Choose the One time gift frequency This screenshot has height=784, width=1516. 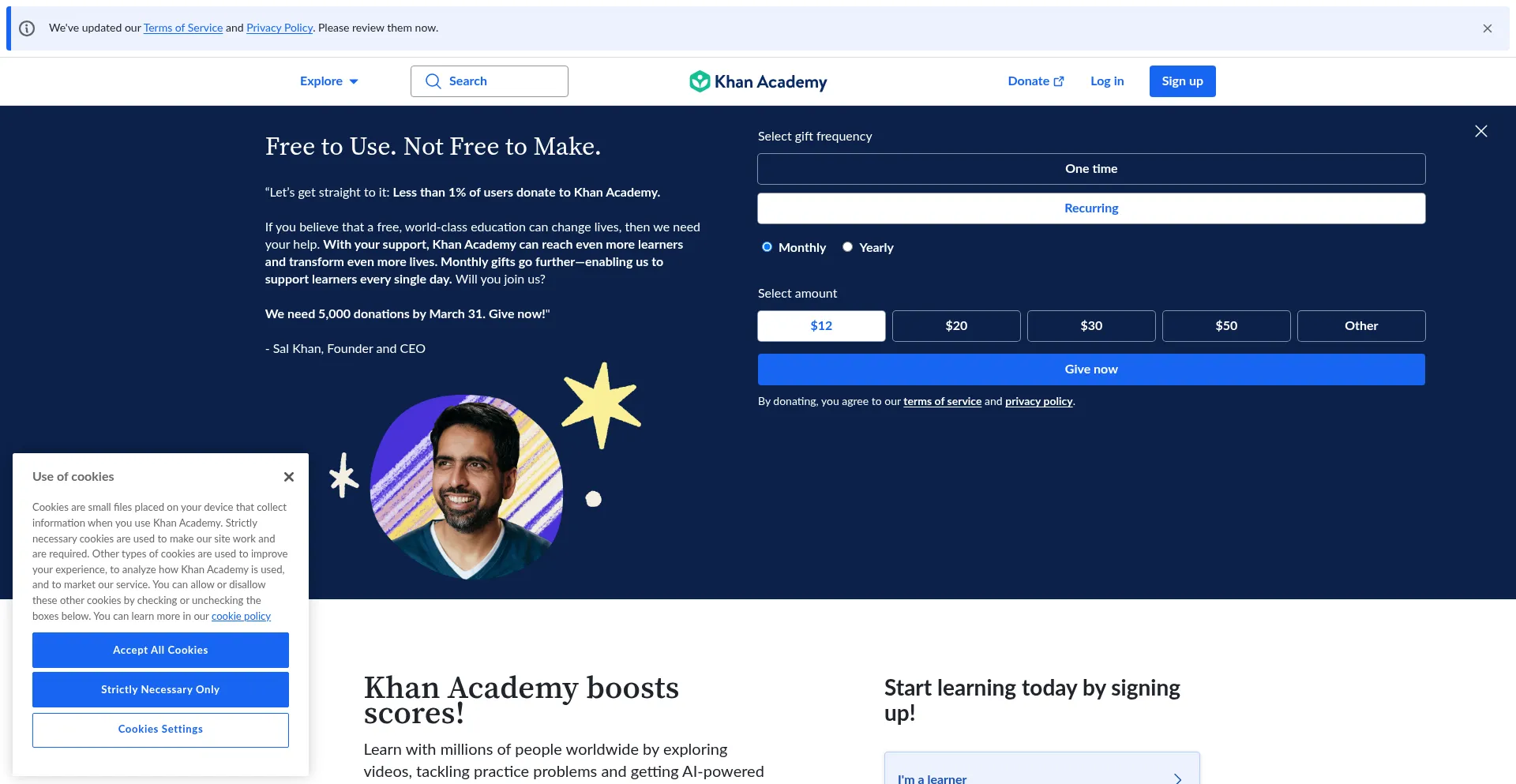coord(1091,169)
